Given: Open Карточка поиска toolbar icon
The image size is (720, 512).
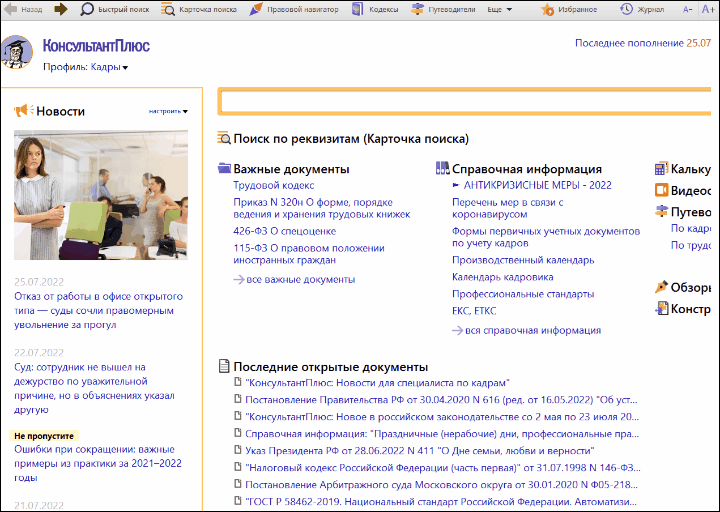Looking at the screenshot, I should point(168,9).
